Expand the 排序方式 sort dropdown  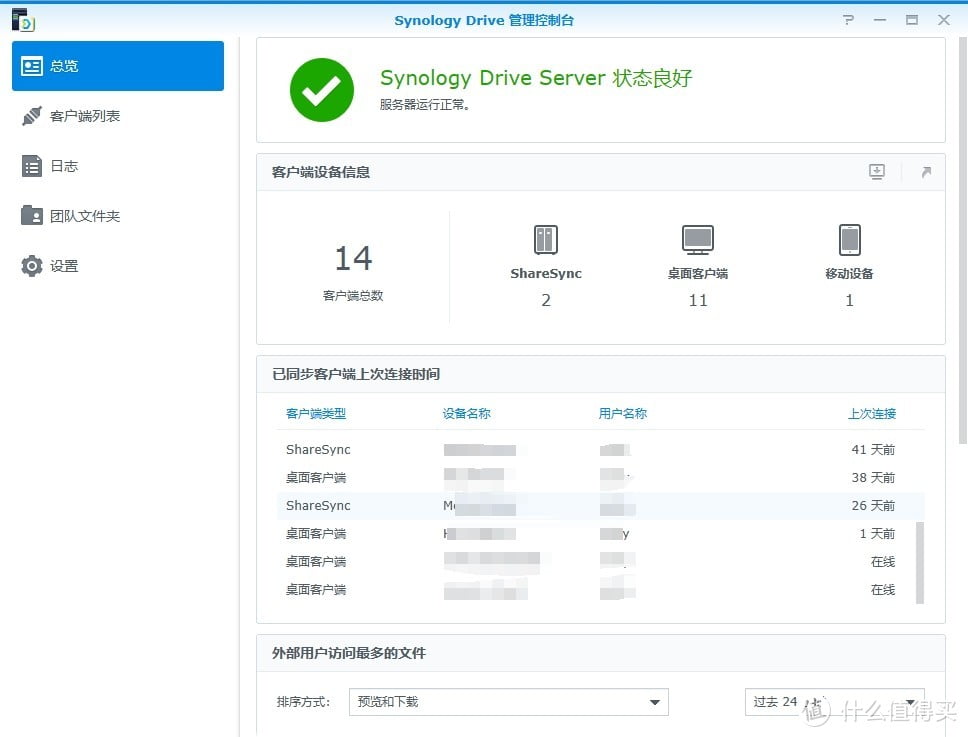click(508, 702)
